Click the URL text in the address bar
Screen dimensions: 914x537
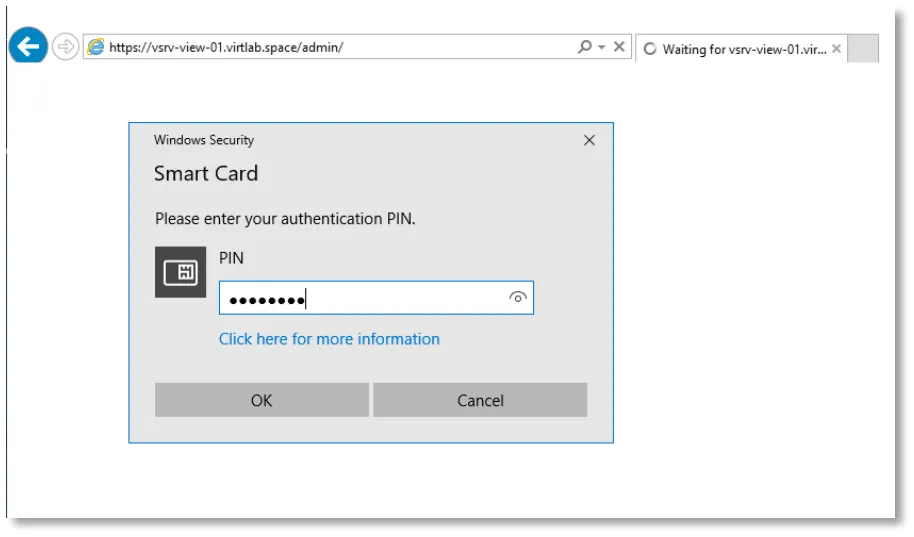pos(226,47)
